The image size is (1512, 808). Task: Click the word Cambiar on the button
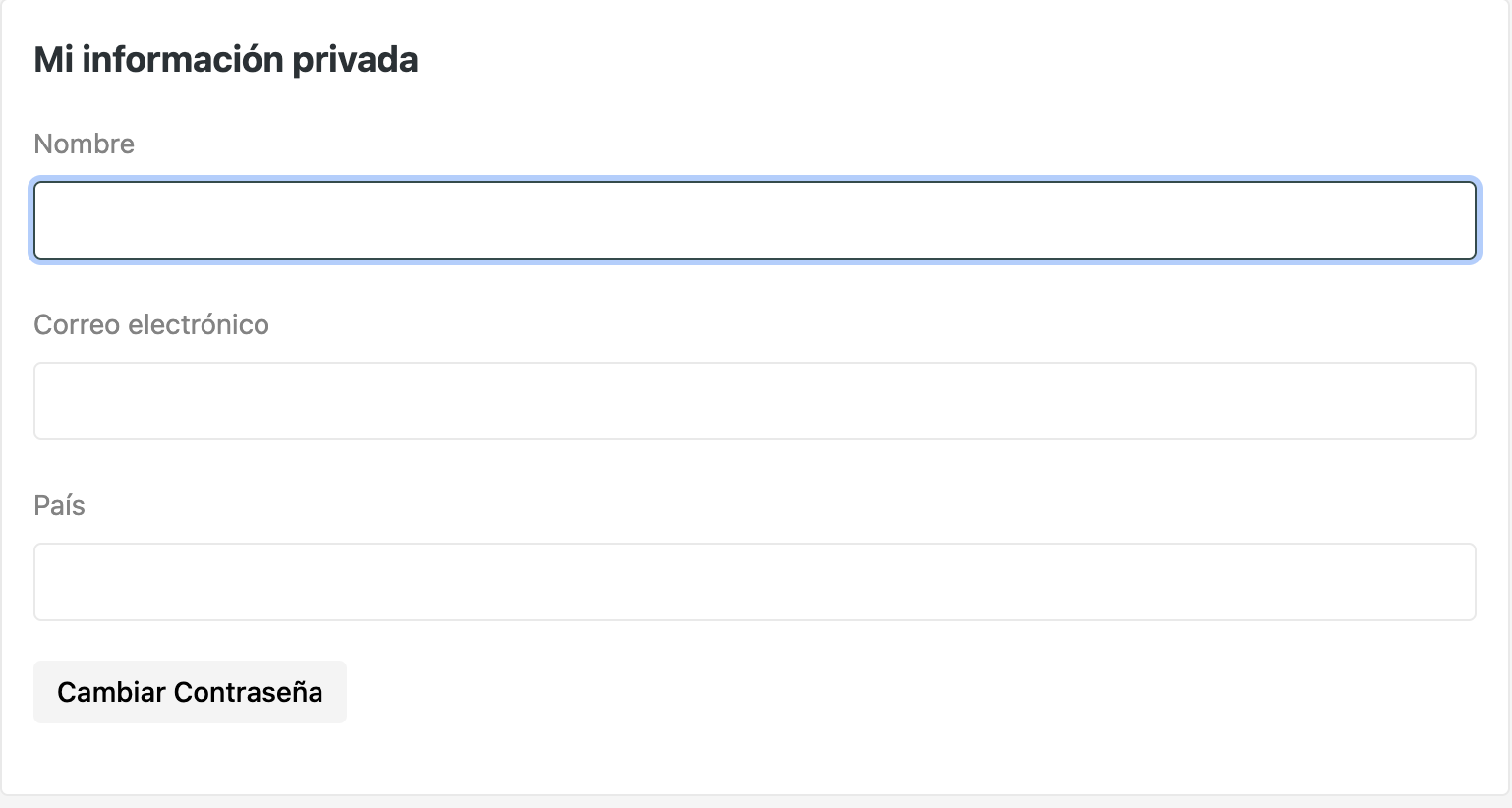(111, 692)
